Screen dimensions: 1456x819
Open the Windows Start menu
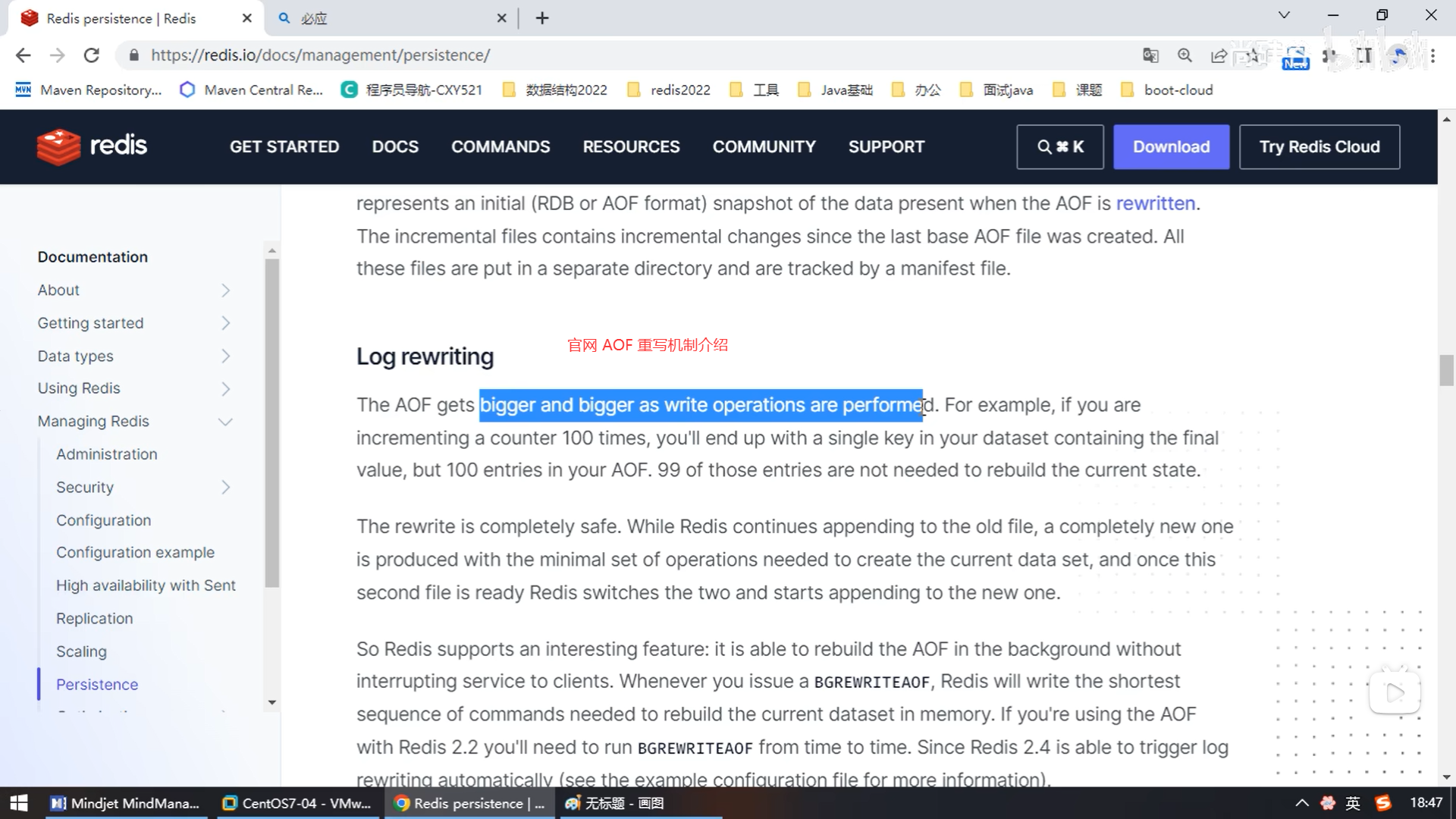pos(18,803)
